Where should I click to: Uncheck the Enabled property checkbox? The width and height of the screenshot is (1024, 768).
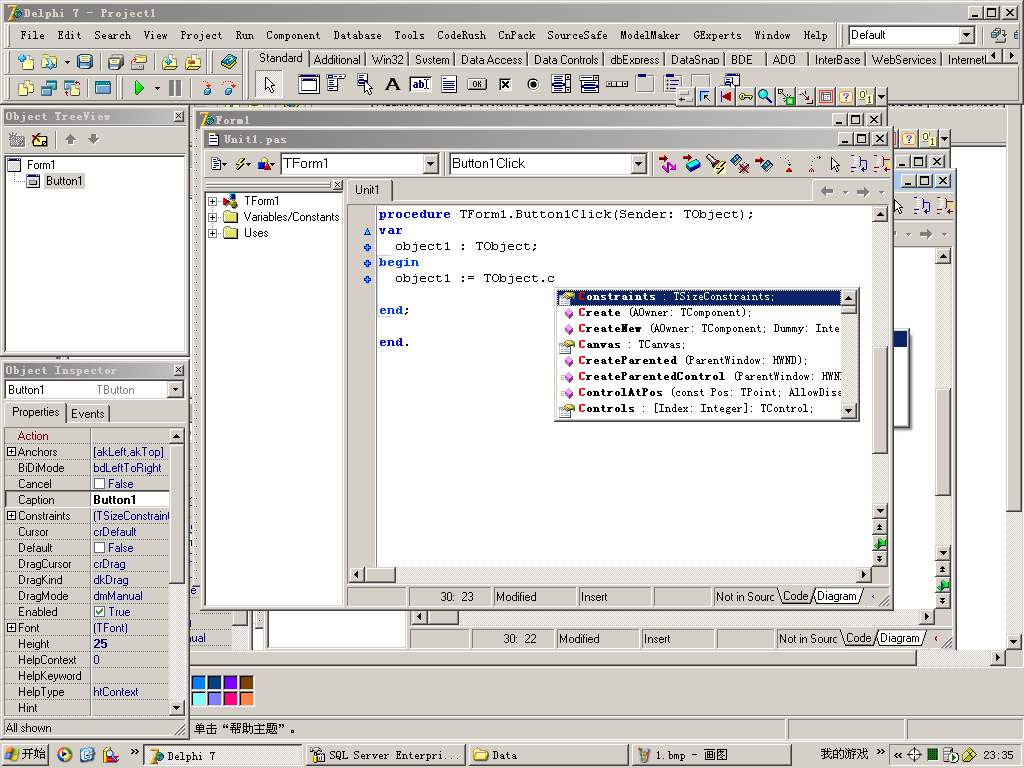pos(99,612)
